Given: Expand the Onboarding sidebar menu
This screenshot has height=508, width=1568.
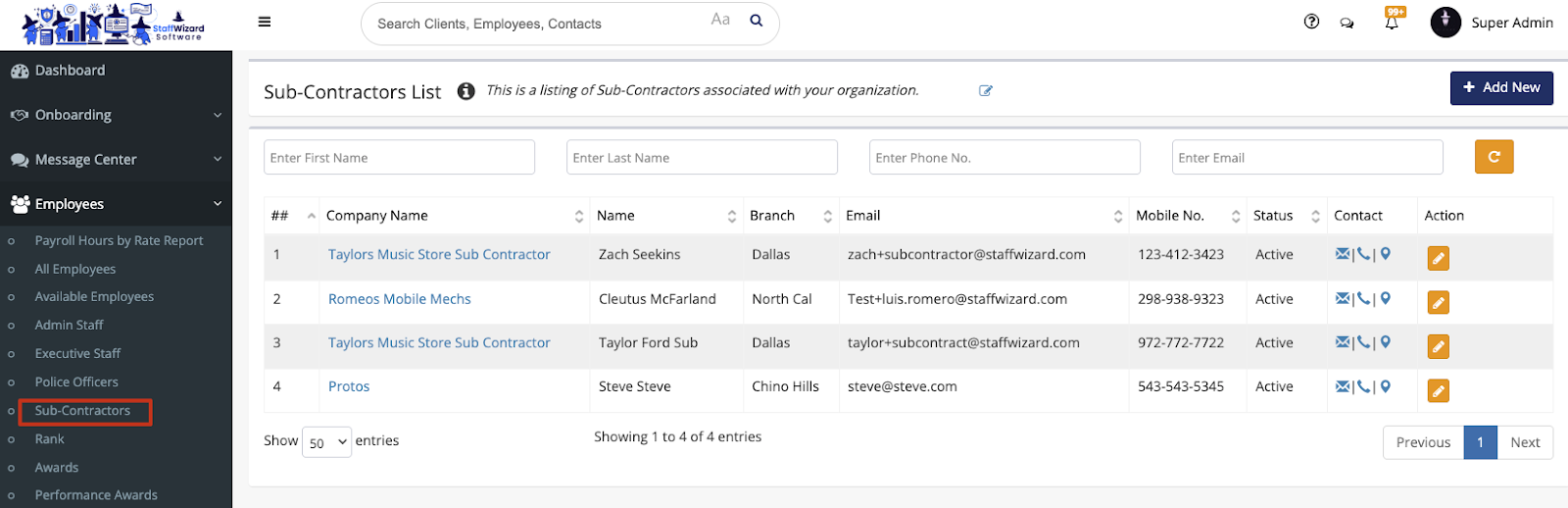Looking at the screenshot, I should pyautogui.click(x=116, y=115).
